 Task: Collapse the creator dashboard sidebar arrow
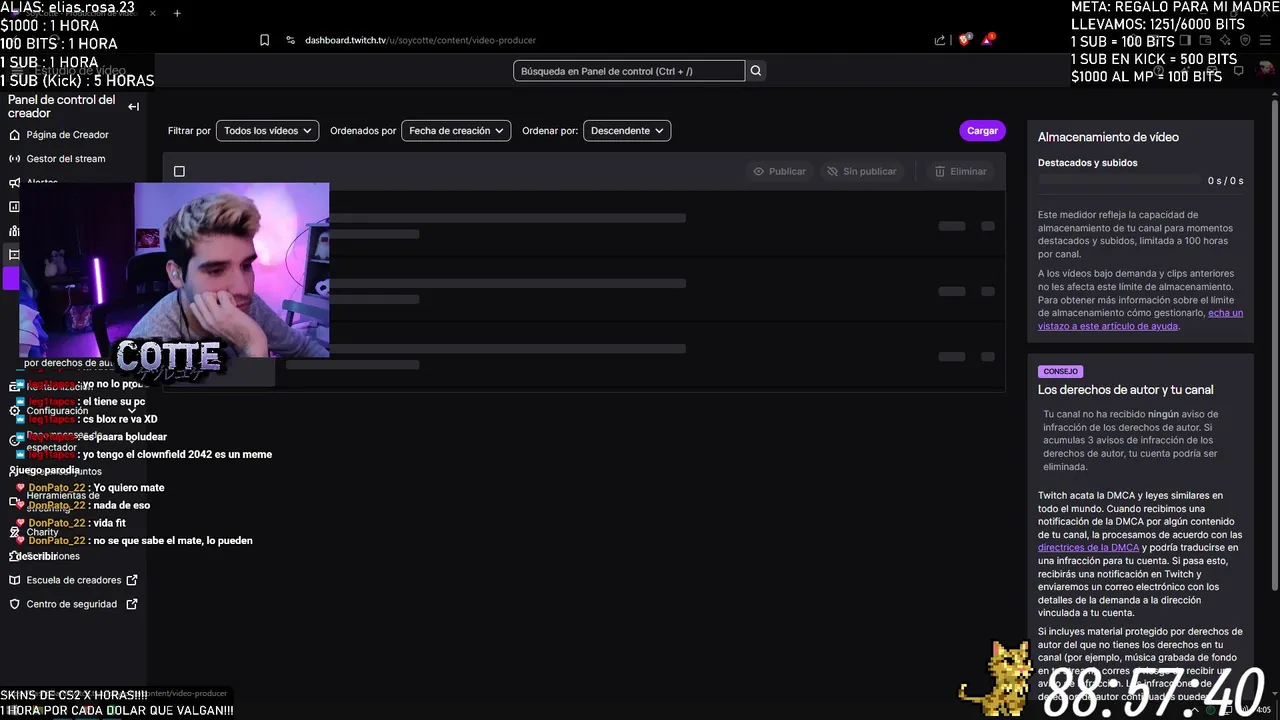click(133, 106)
